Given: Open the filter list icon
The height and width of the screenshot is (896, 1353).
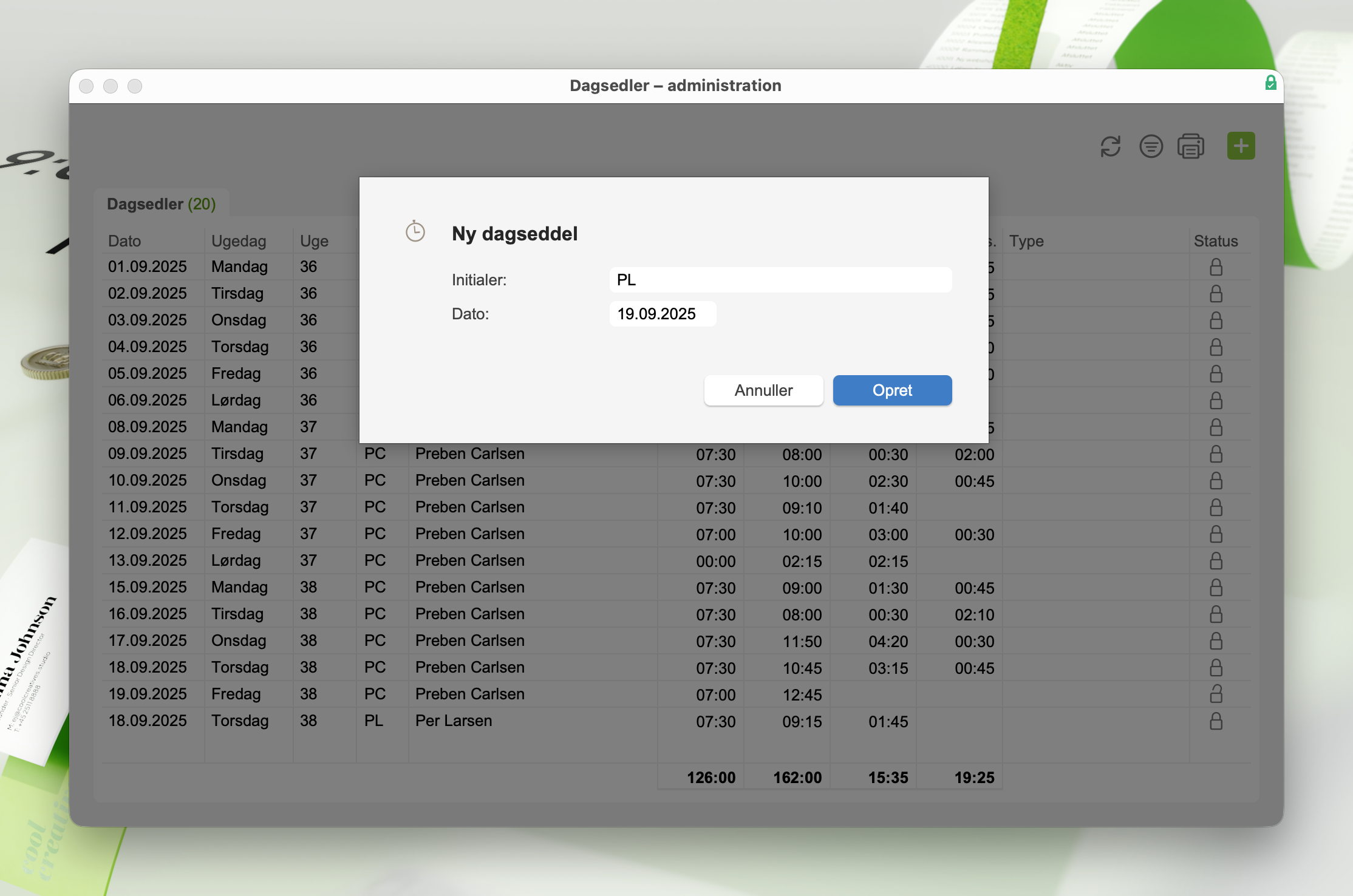Looking at the screenshot, I should pos(1151,146).
